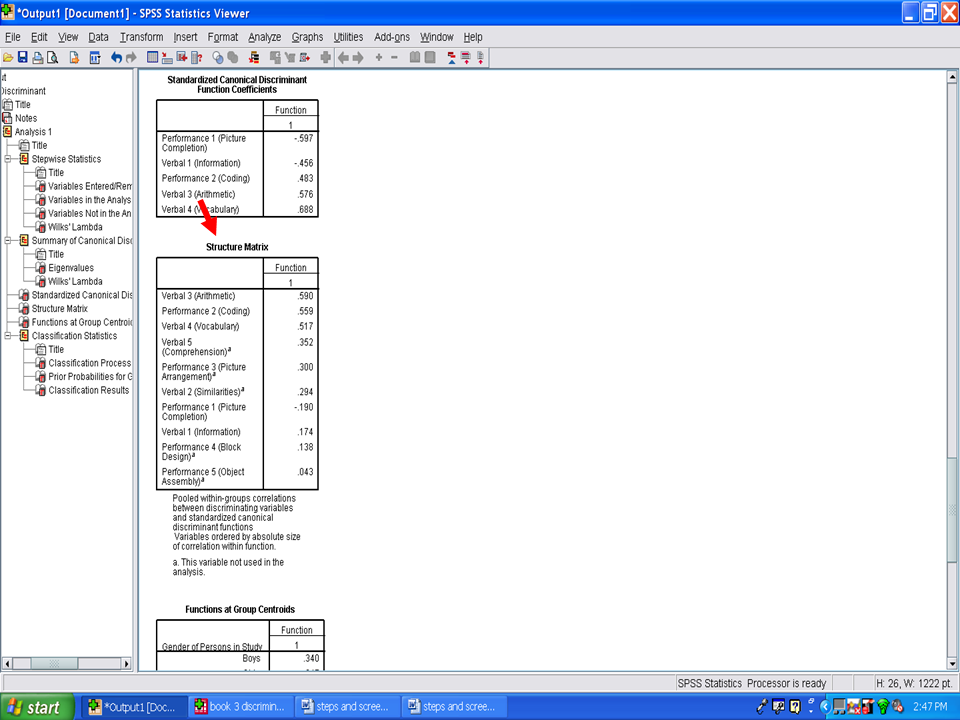Select Structure Matrix in the outline
Viewport: 960px width, 720px height.
coord(59,309)
